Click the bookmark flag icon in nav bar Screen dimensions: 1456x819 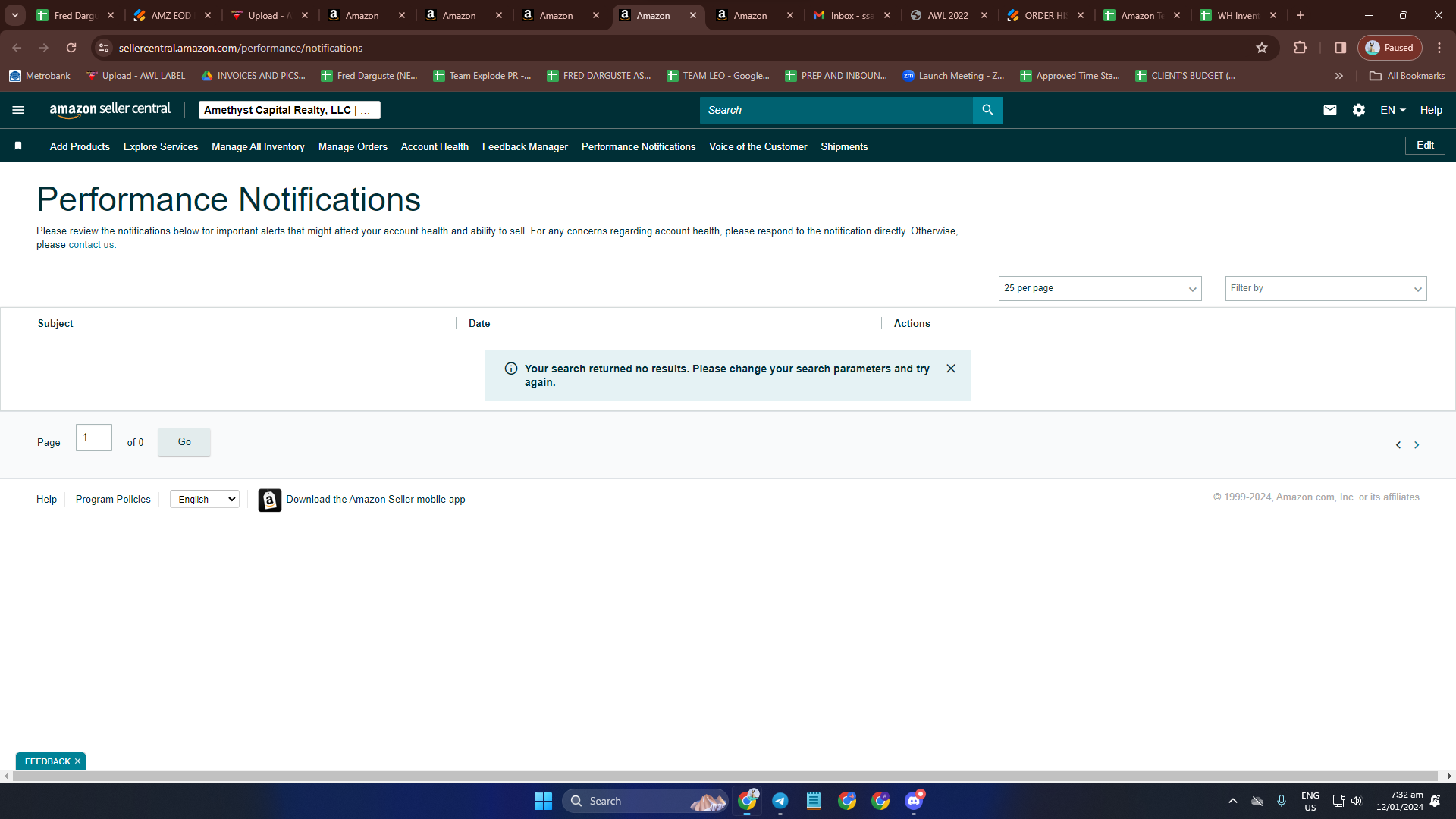[x=18, y=146]
